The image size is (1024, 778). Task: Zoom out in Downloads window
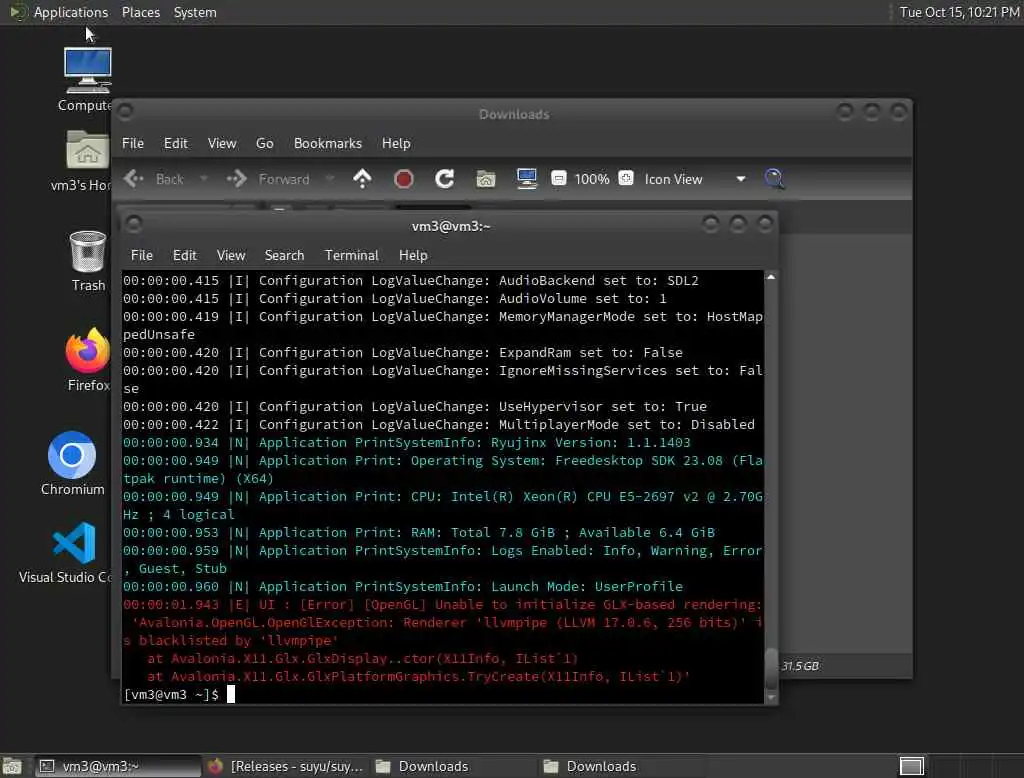click(x=559, y=178)
